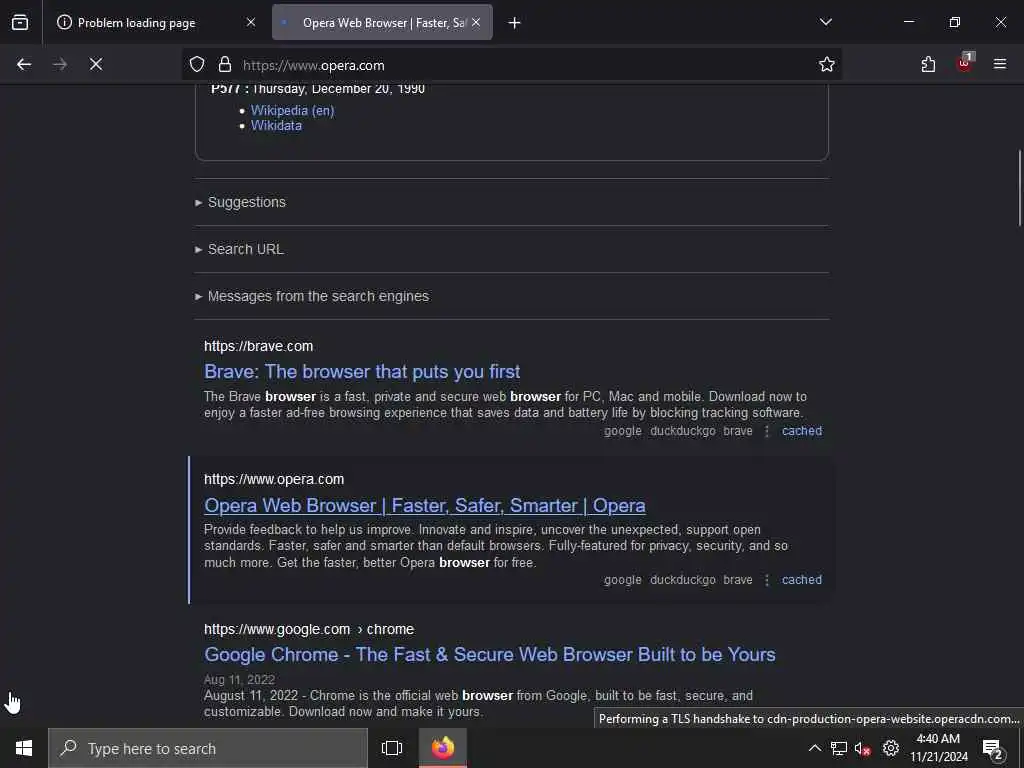Open Brave result's three-dot options
The height and width of the screenshot is (768, 1024).
tap(767, 431)
